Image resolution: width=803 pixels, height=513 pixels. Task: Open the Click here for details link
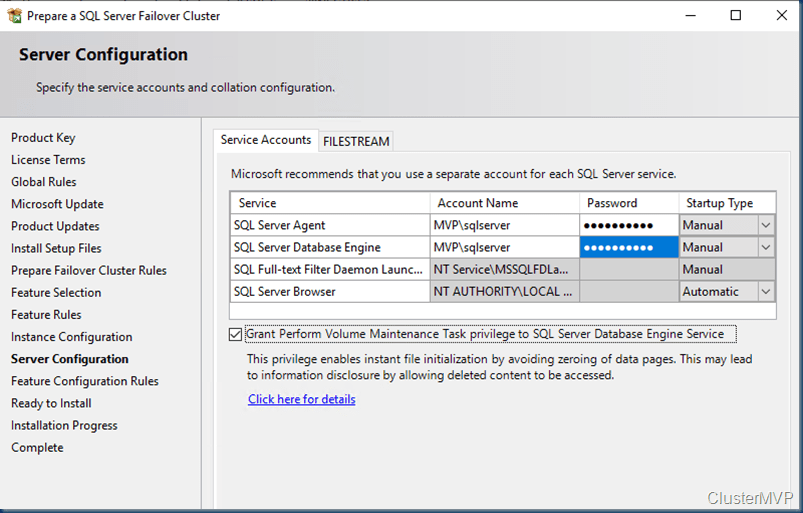[x=301, y=399]
